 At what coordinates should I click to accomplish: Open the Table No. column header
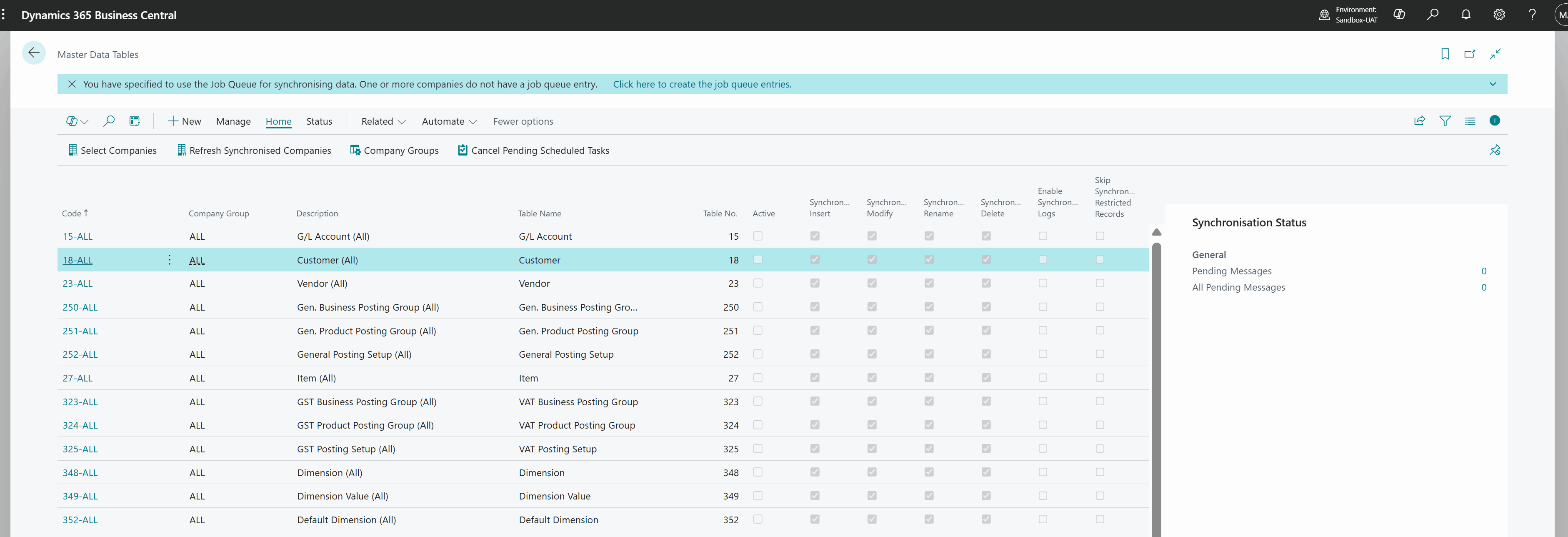click(x=720, y=214)
